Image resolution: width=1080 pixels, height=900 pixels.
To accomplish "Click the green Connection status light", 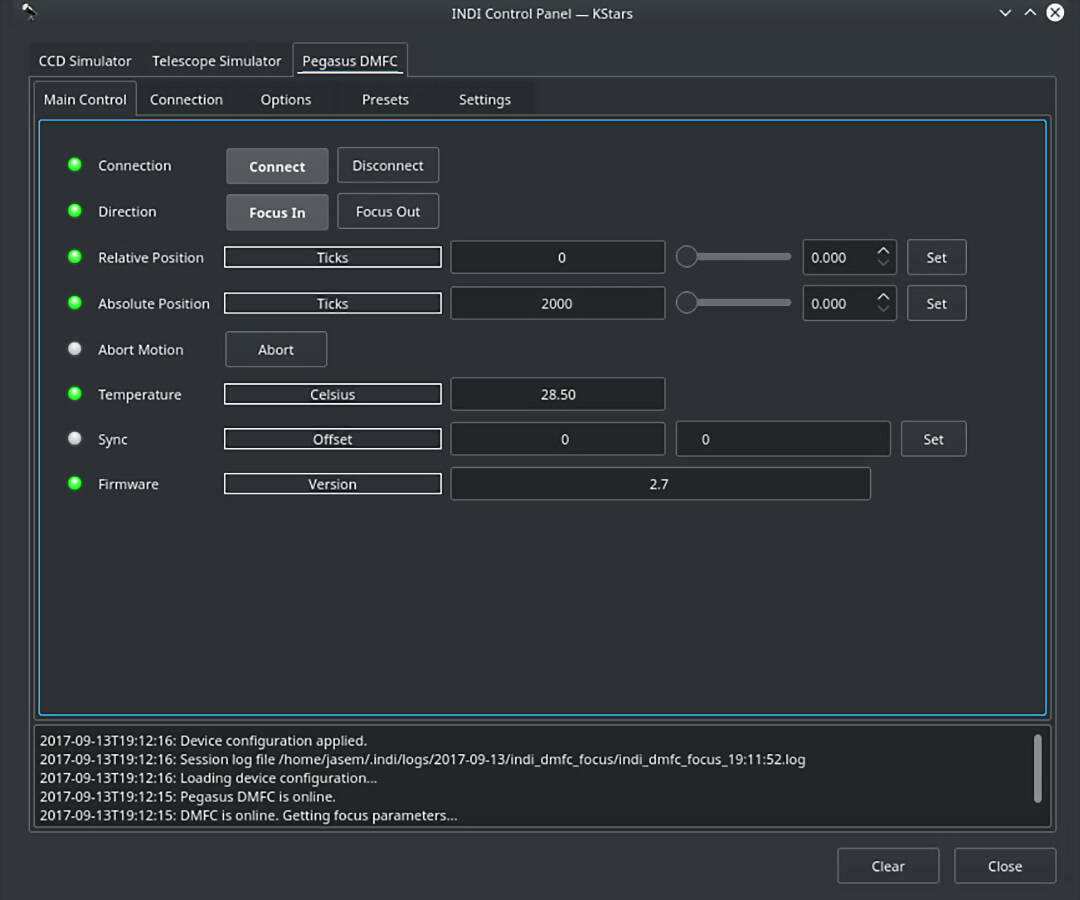I will [x=75, y=165].
